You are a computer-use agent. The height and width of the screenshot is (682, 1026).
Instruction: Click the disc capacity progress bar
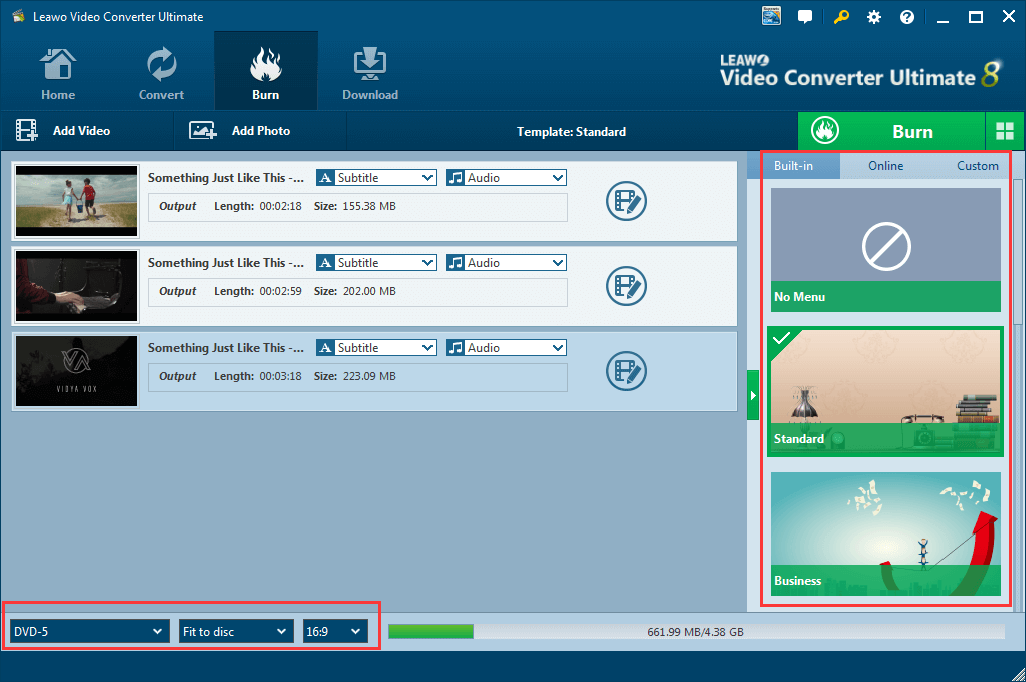(x=696, y=632)
